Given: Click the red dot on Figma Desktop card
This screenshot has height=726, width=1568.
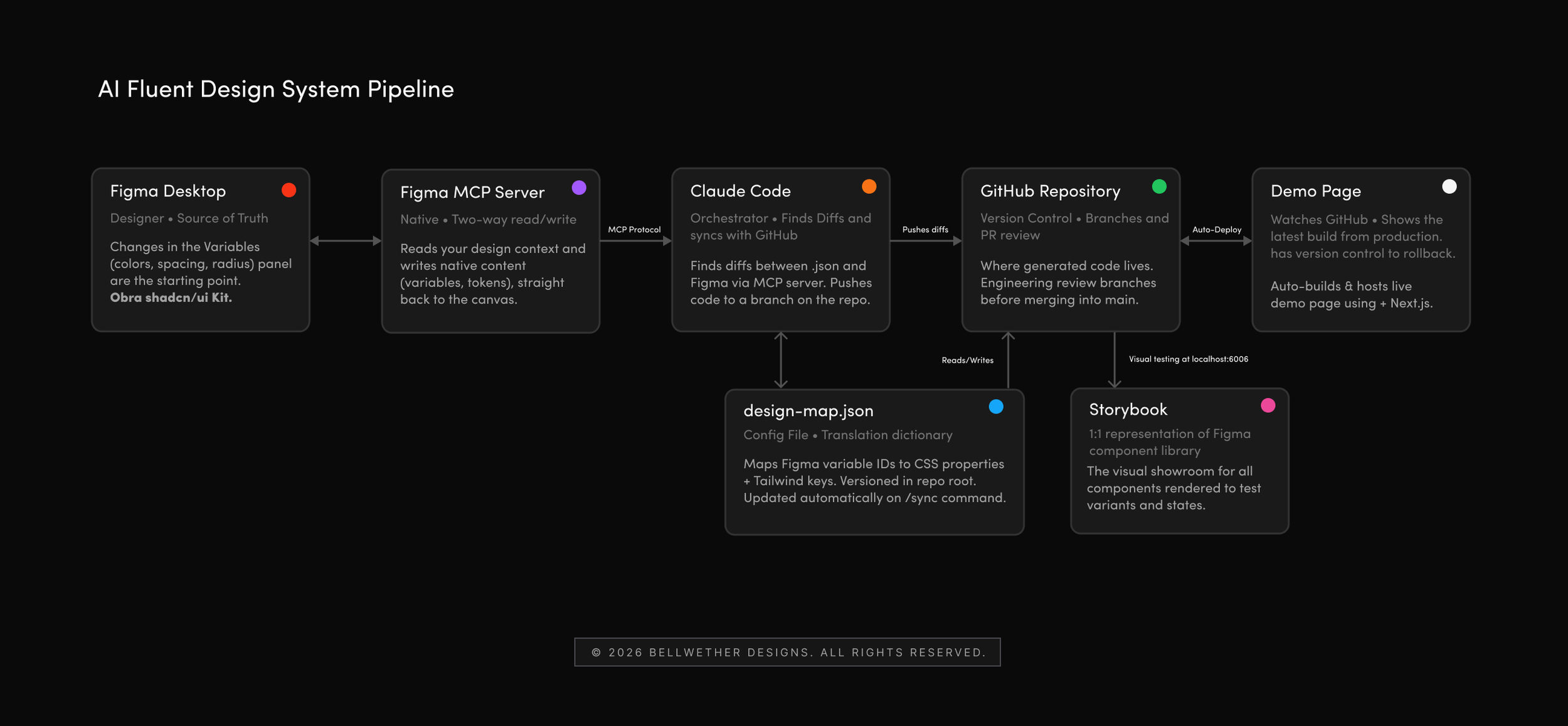Looking at the screenshot, I should click(289, 190).
